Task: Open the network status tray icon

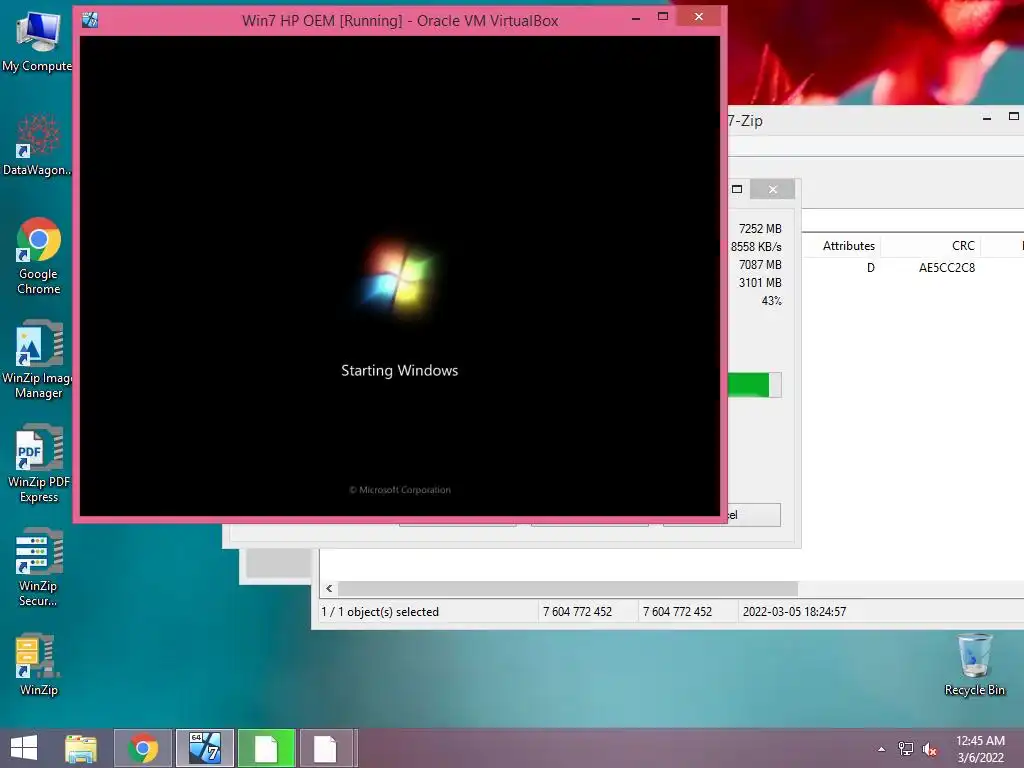Action: click(906, 749)
